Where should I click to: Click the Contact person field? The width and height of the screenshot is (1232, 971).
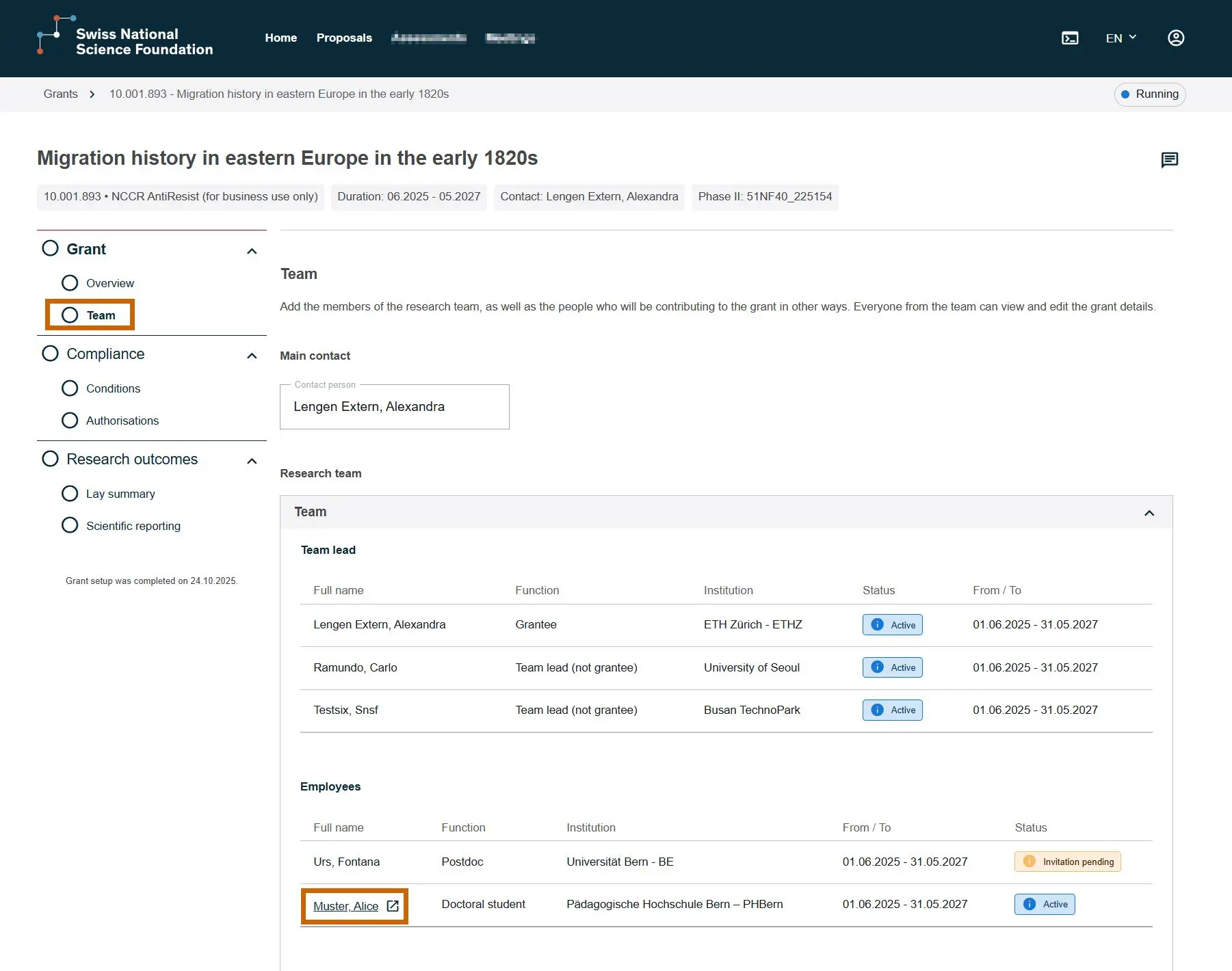(395, 407)
